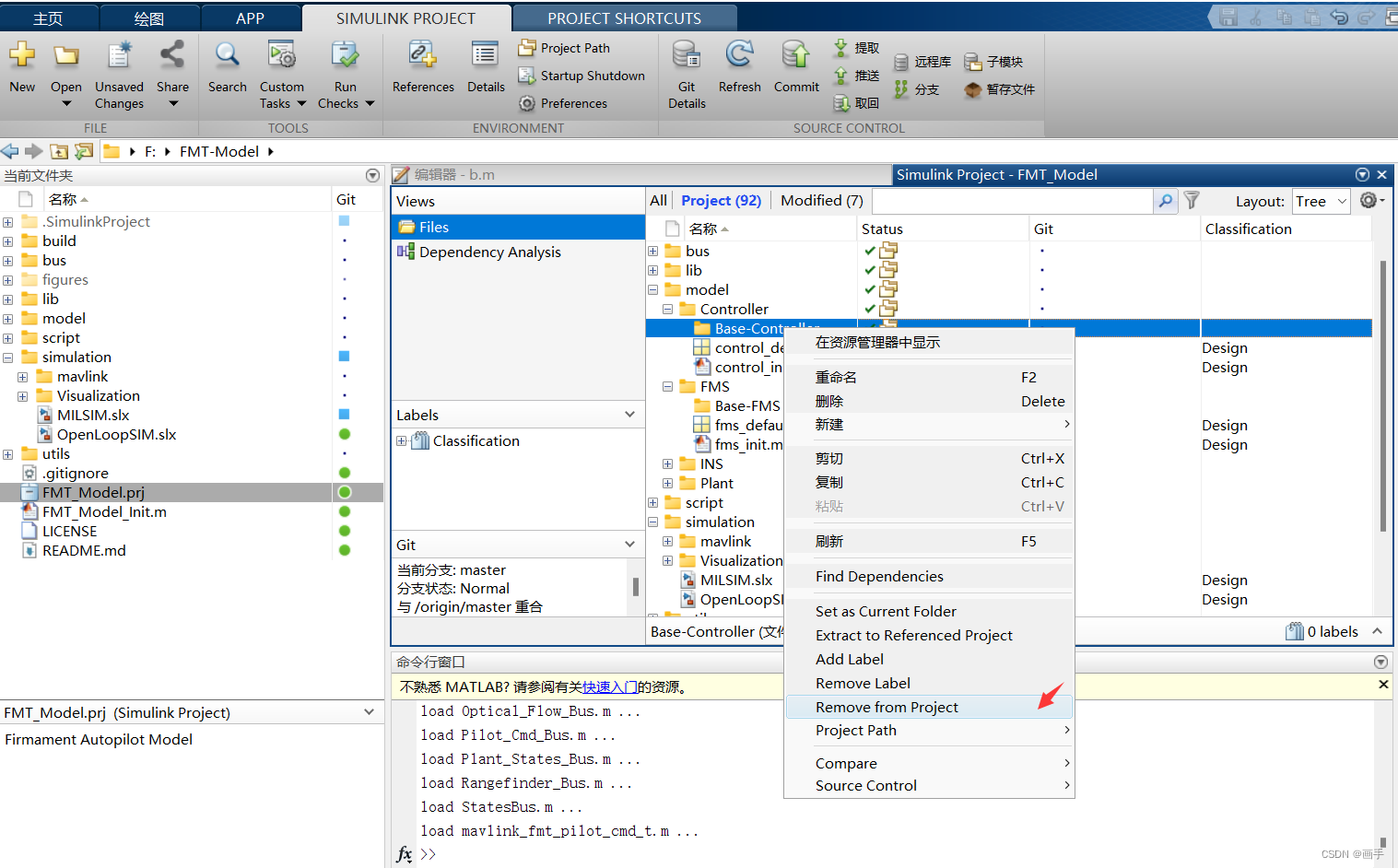Image resolution: width=1398 pixels, height=868 pixels.
Task: Collapse simulation folder in current folder panel
Action: pos(7,358)
